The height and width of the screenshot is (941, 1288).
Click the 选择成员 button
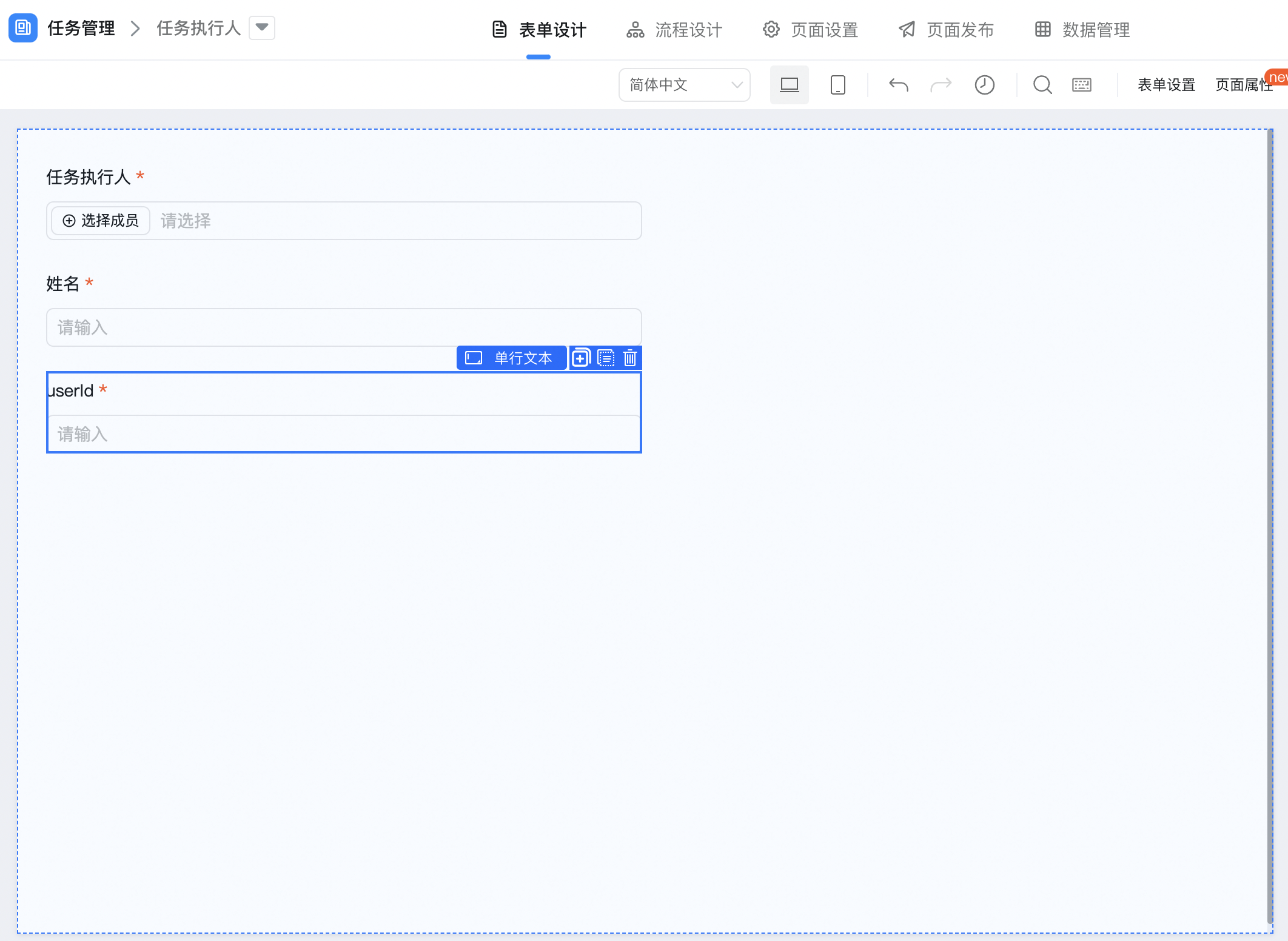[x=101, y=221]
